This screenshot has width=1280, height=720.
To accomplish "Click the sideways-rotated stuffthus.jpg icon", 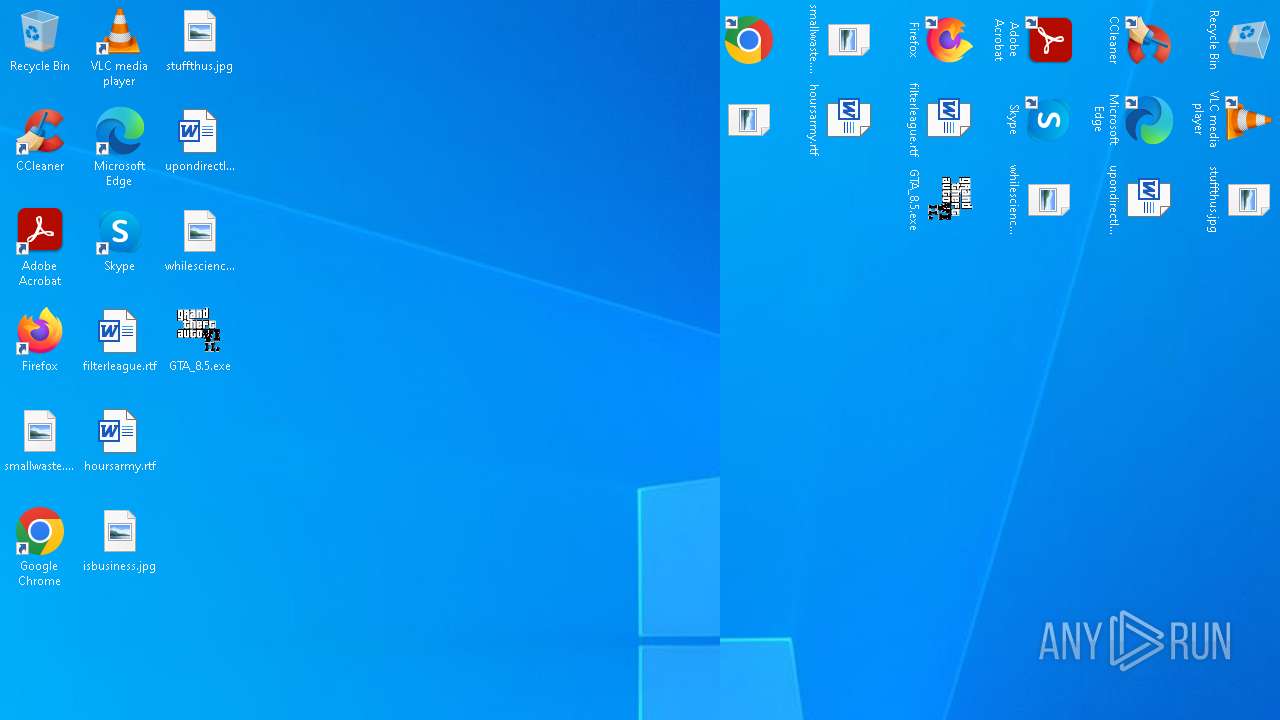I will [x=1248, y=199].
